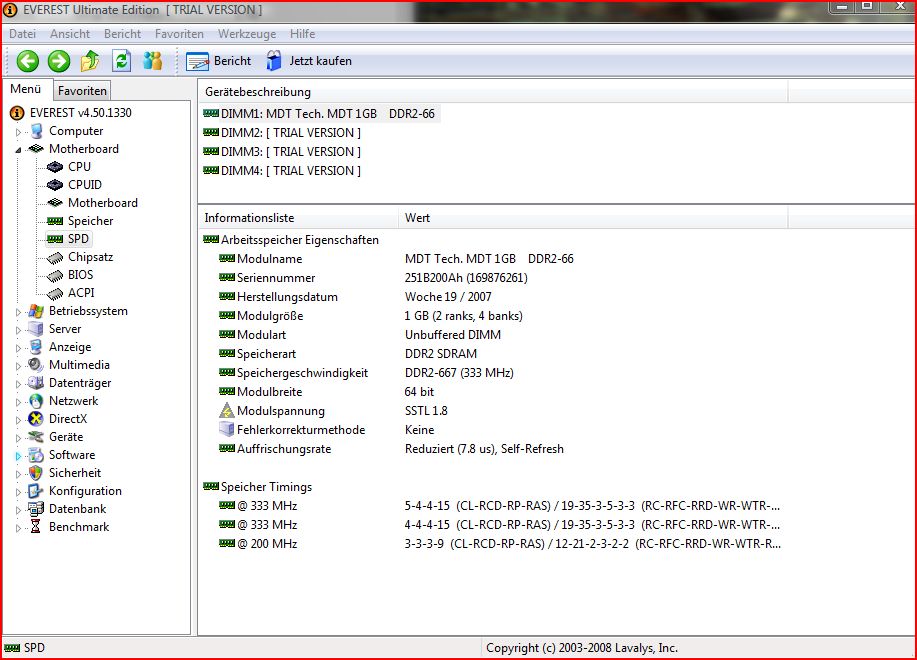
Task: Refresh the page with the Refresh icon
Action: coord(122,61)
